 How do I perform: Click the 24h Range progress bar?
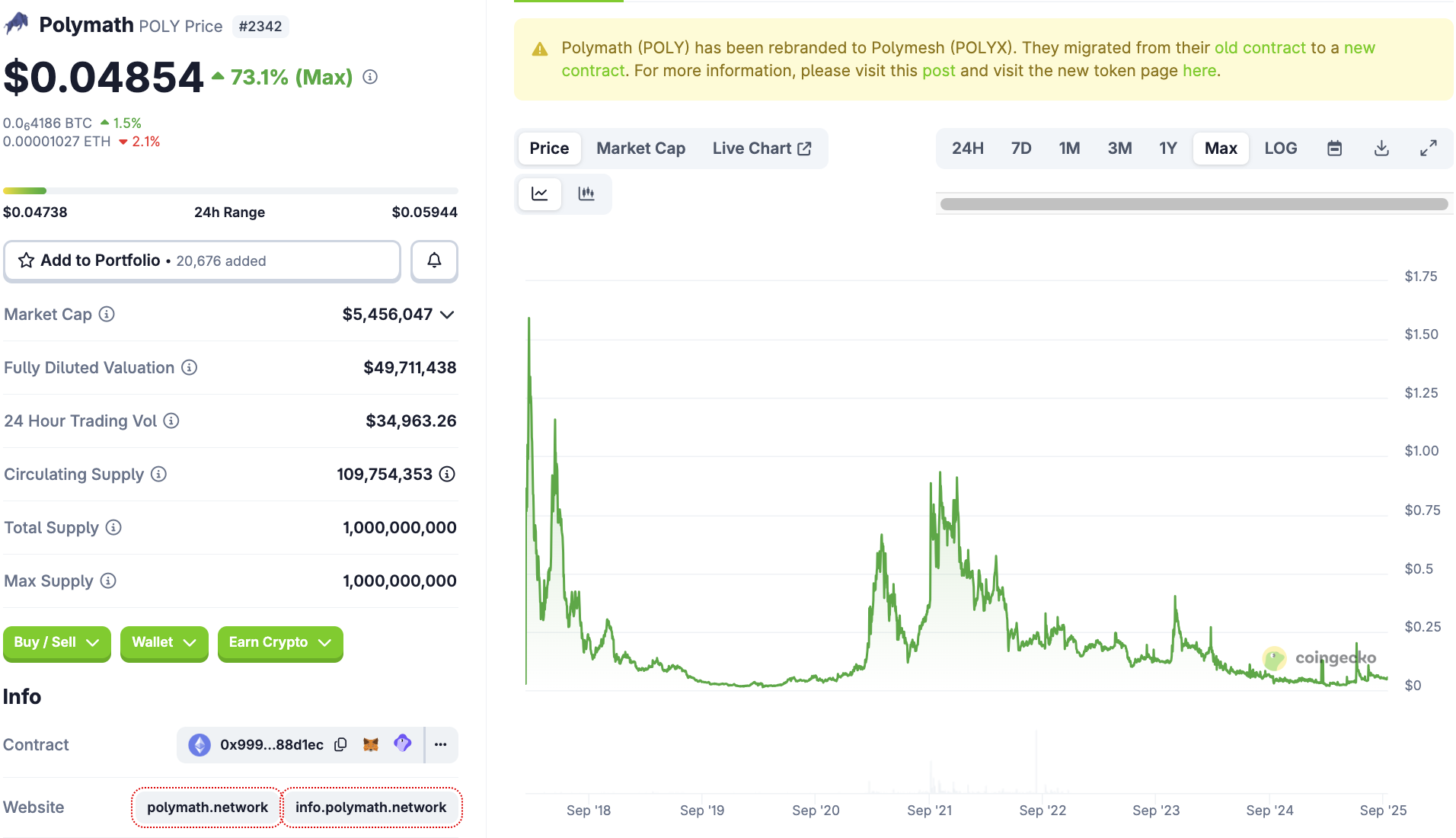(231, 190)
